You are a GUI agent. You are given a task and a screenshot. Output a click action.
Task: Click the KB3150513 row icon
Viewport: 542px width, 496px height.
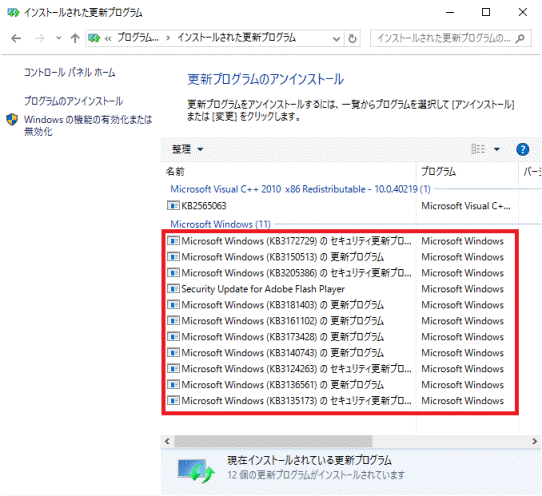(173, 256)
